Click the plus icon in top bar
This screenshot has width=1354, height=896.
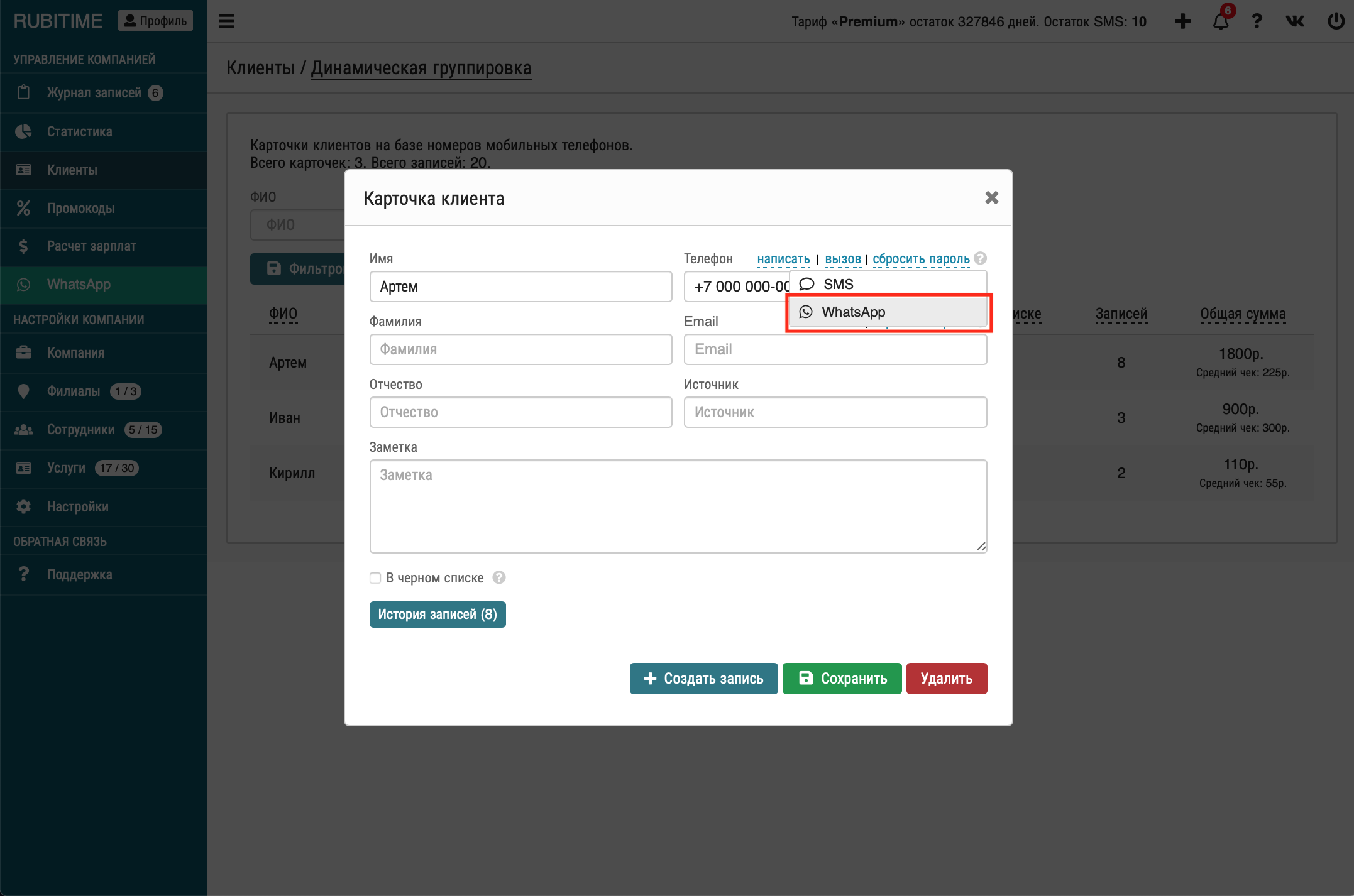click(x=1182, y=21)
